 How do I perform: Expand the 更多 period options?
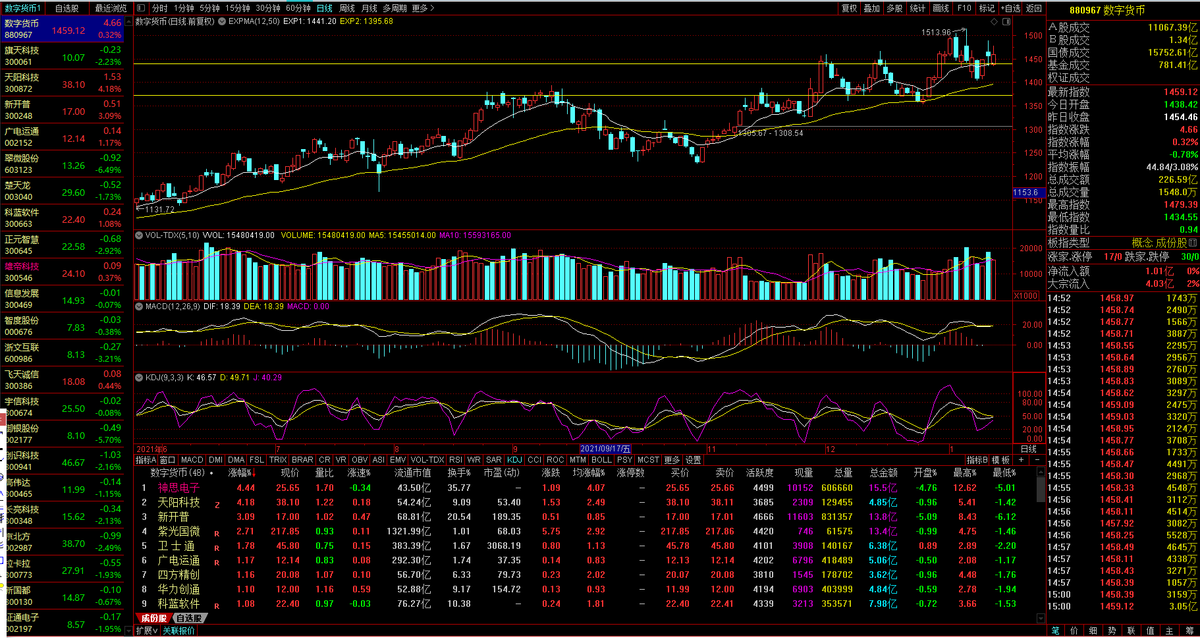pyautogui.click(x=422, y=7)
